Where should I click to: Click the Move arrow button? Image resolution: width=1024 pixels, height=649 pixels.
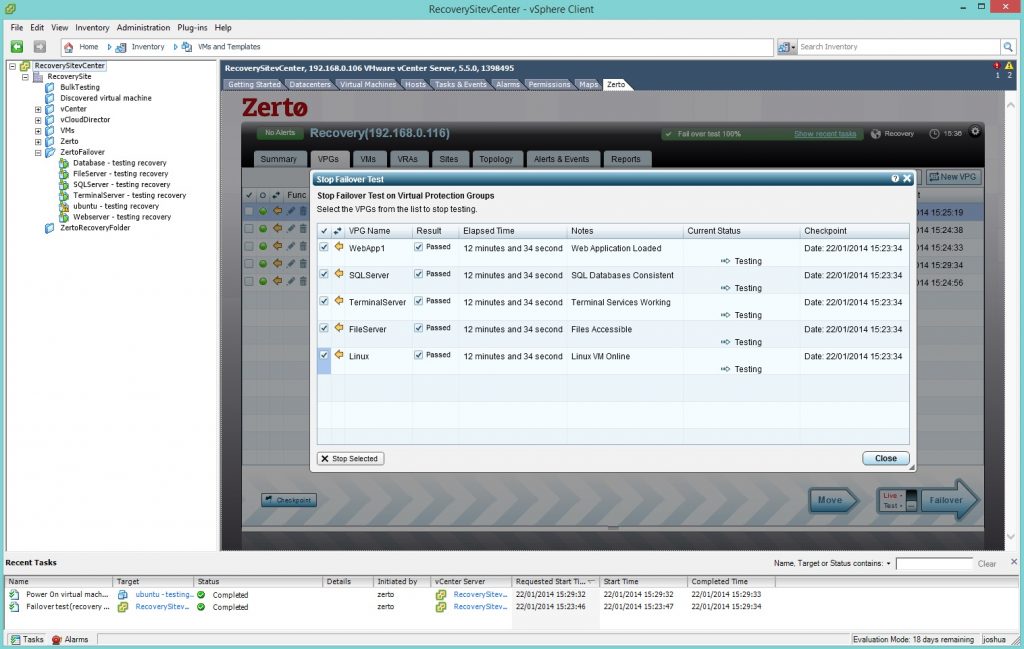[x=833, y=500]
